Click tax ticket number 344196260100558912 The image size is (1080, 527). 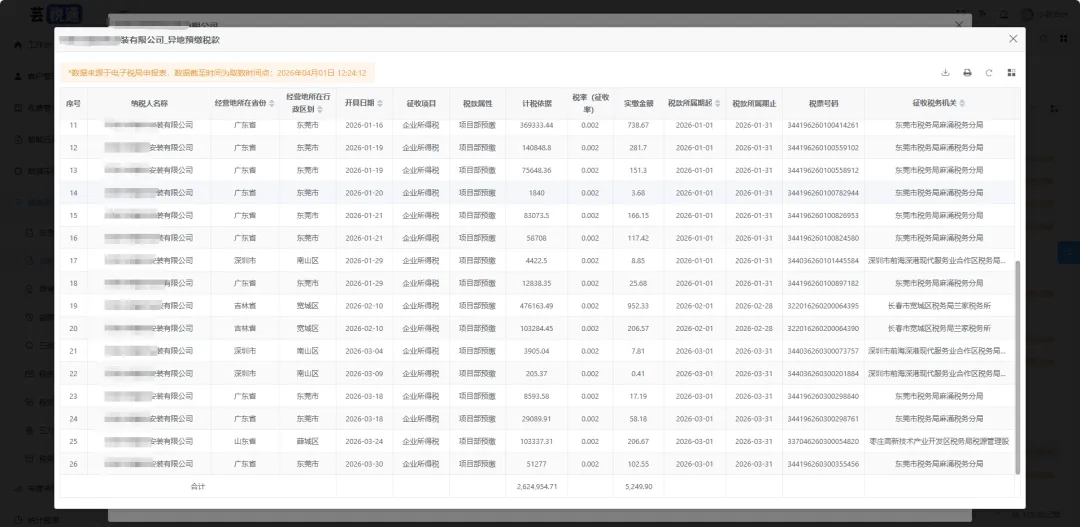[x=823, y=170]
